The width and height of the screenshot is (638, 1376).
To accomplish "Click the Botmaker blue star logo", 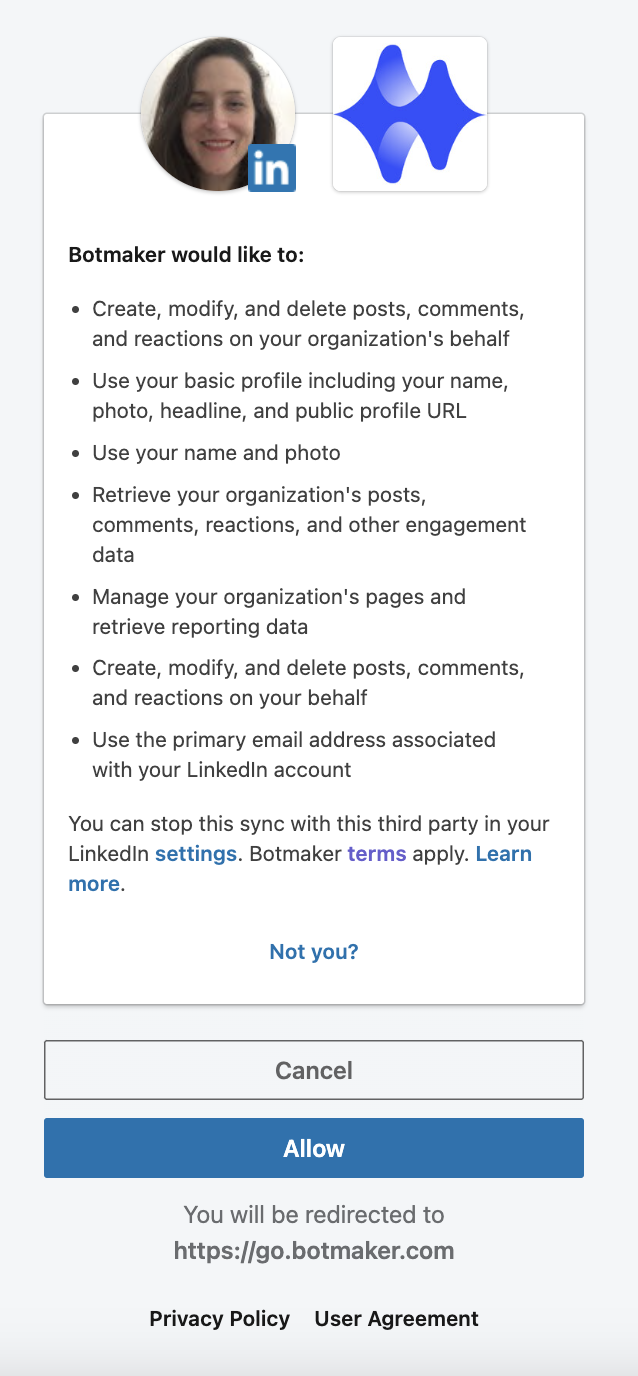I will (x=410, y=114).
